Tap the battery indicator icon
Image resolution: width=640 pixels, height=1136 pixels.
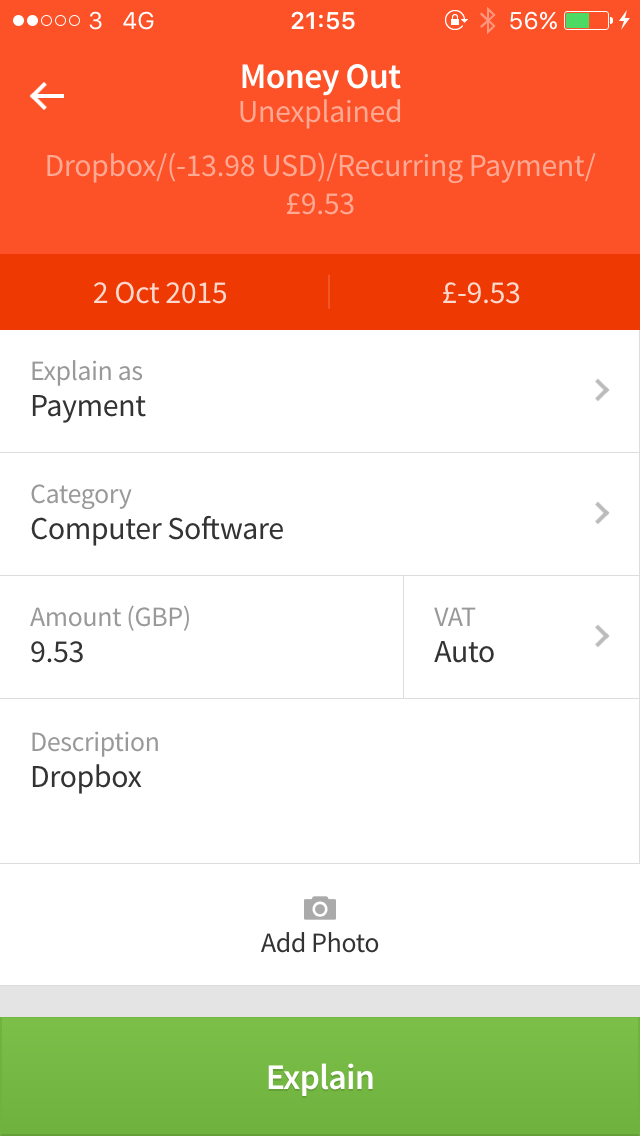[x=587, y=21]
